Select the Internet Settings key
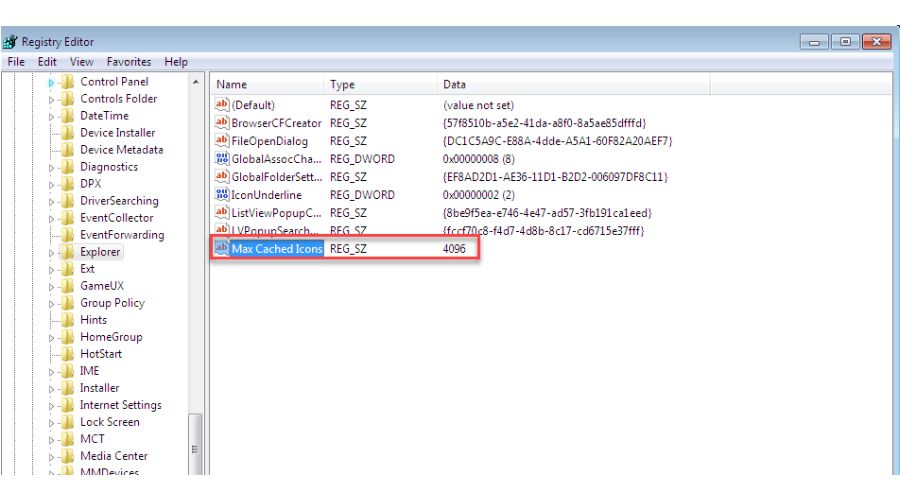Screen dimensions: 900x500 click(121, 405)
